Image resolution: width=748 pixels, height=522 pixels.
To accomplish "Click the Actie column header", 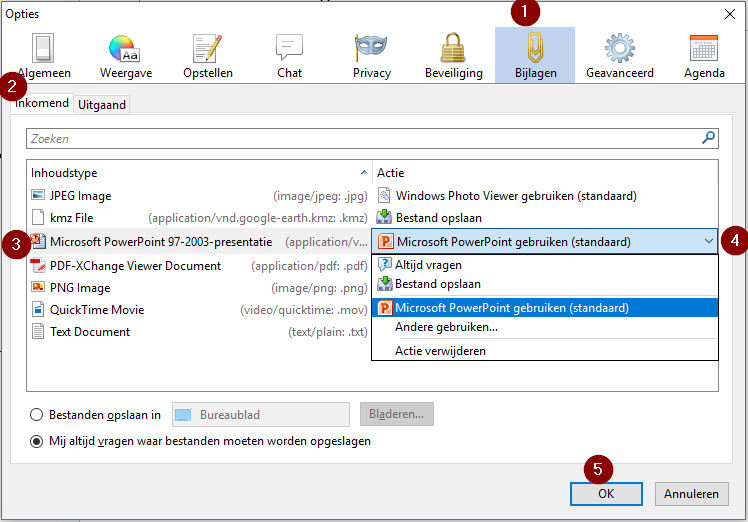I will (545, 173).
